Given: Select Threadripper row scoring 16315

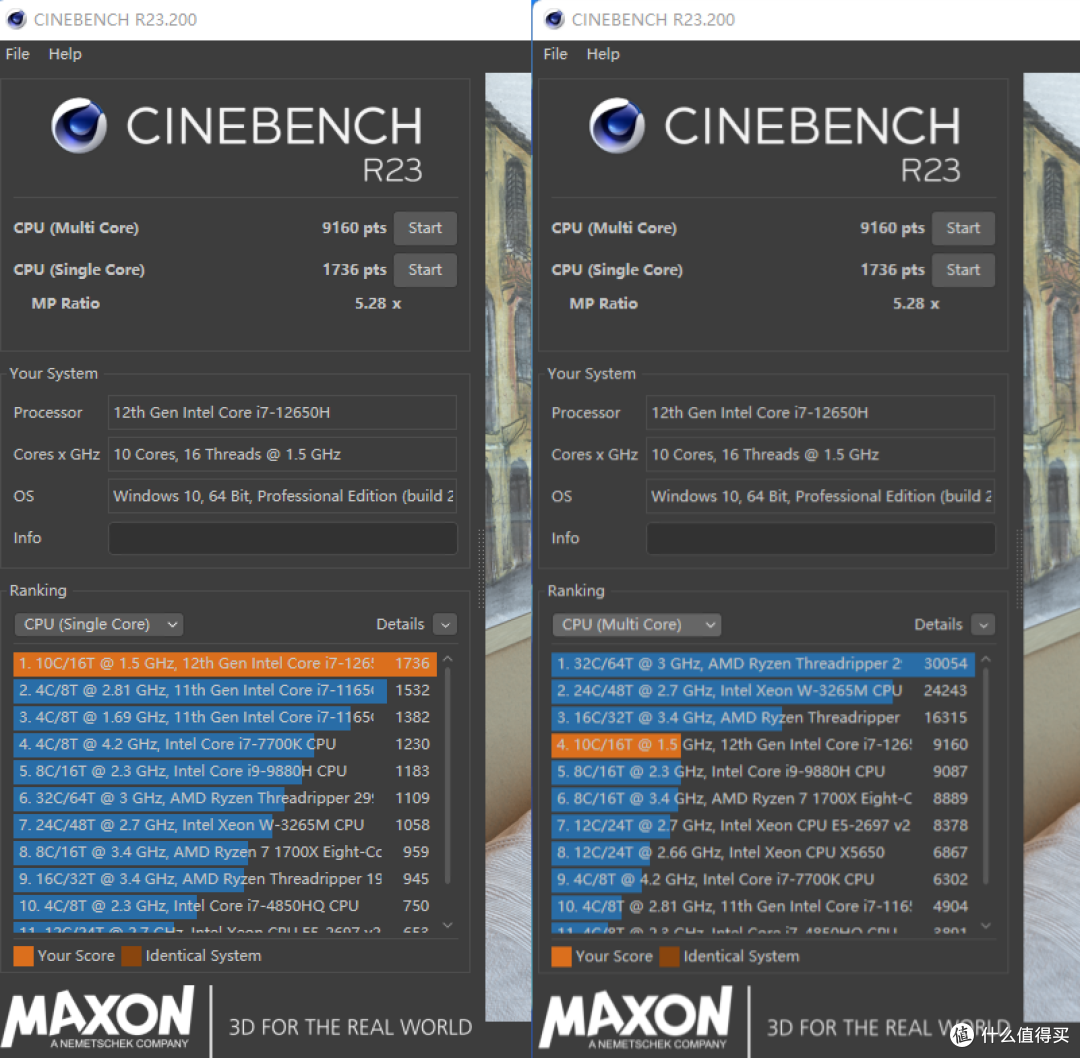Looking at the screenshot, I should click(763, 717).
